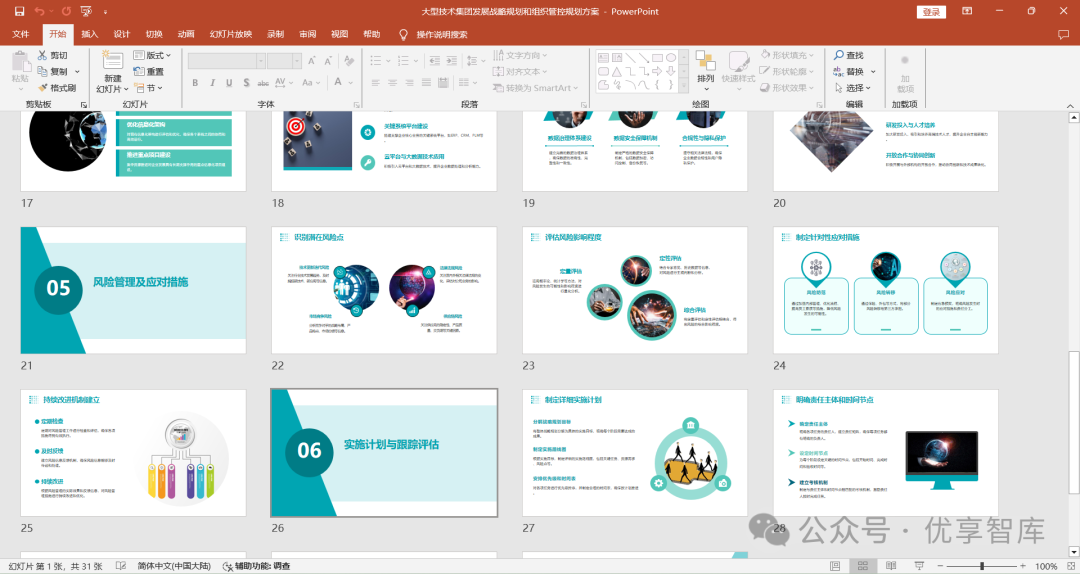1080x574 pixels.
Task: Open the 选择 Select dropdown
Action: point(853,88)
